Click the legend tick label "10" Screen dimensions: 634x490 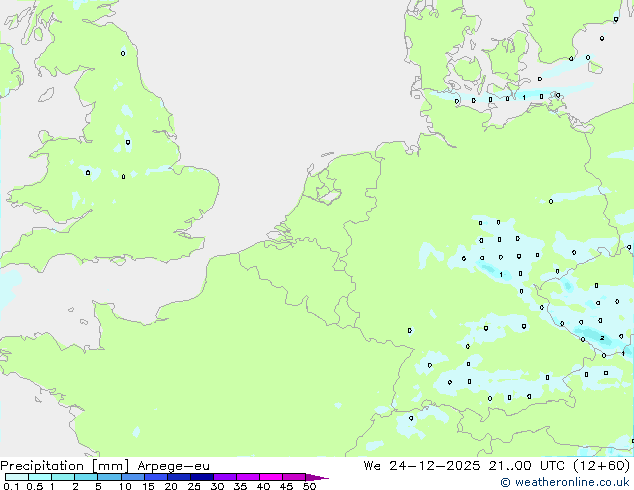tap(124, 487)
